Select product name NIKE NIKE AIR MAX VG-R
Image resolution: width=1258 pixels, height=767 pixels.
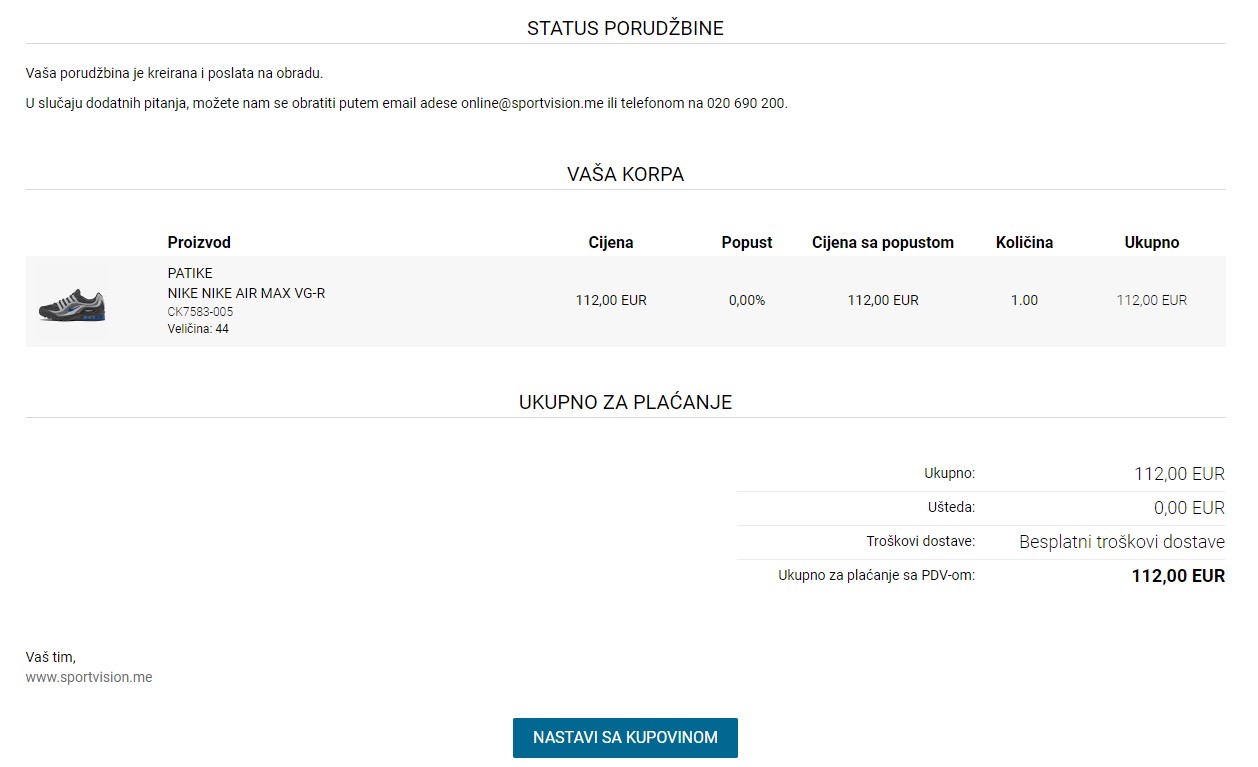246,293
